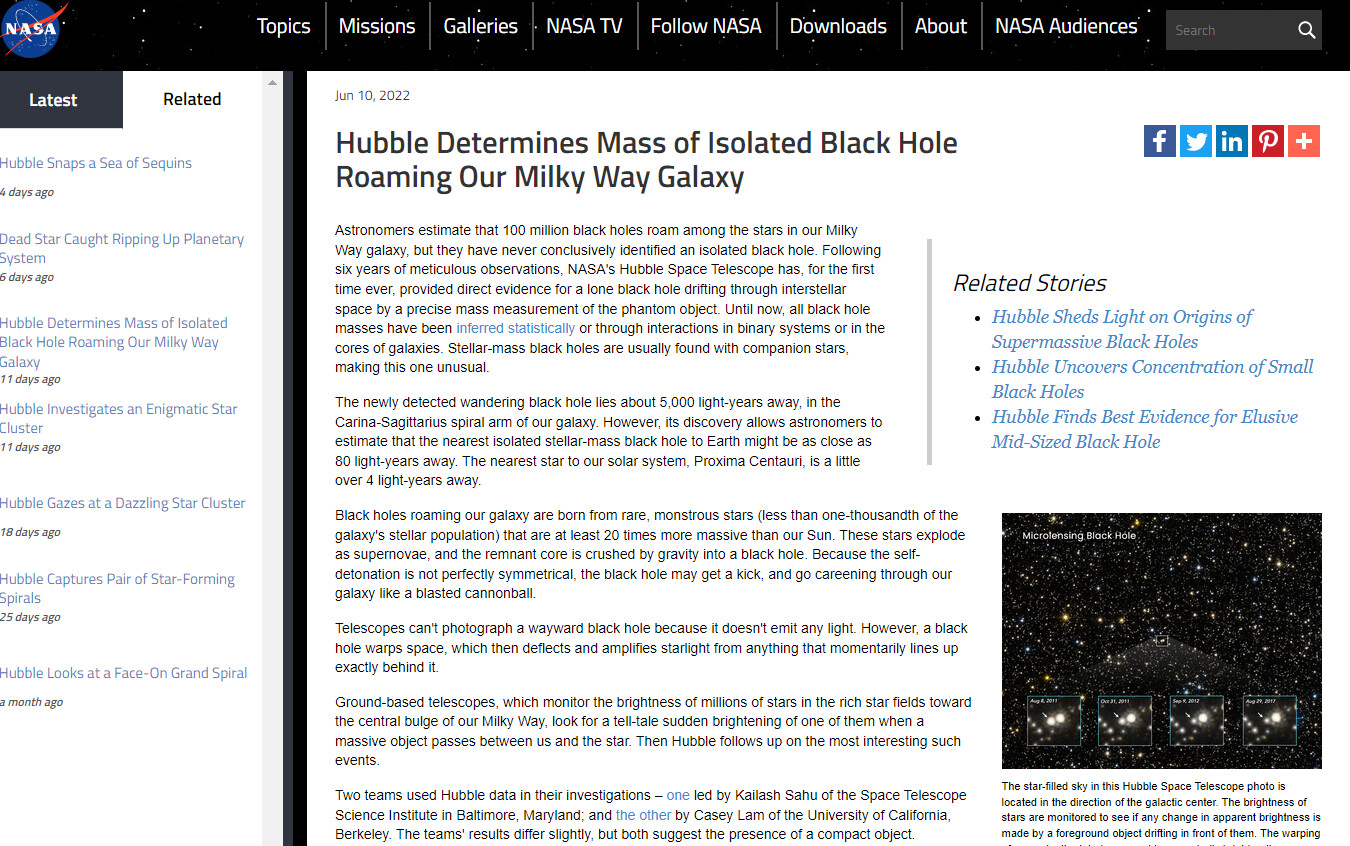Click the 'Related Stories' heading
The image size is (1350, 846).
pos(1029,283)
